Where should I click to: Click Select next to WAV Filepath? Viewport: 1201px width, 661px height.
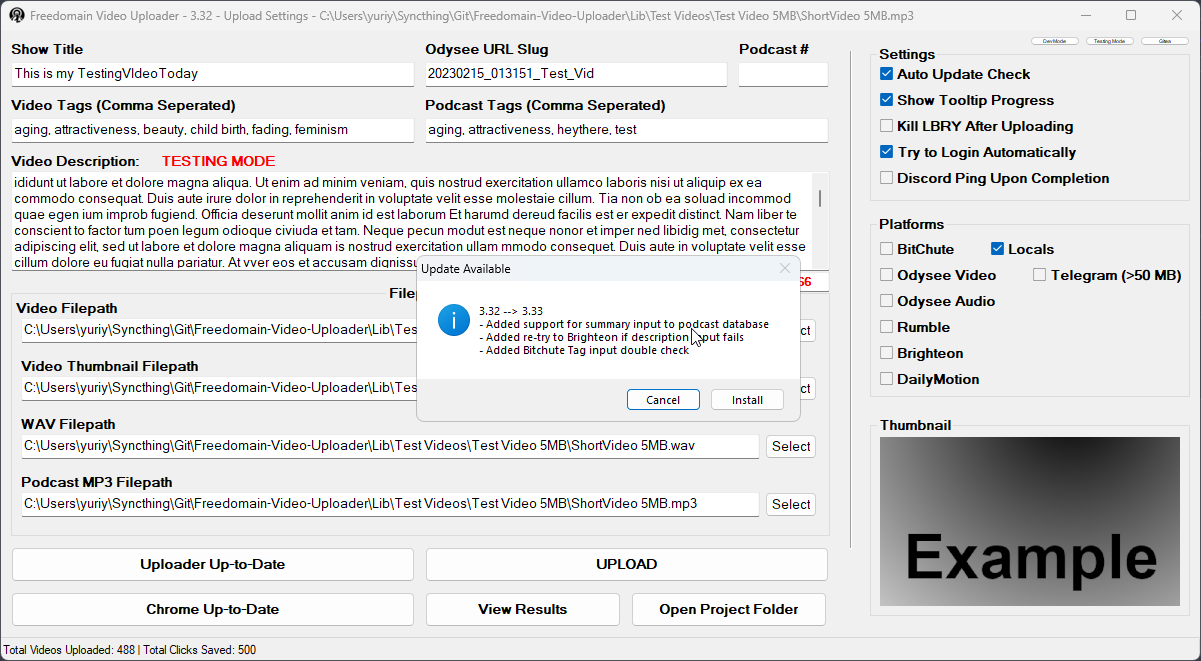(791, 446)
